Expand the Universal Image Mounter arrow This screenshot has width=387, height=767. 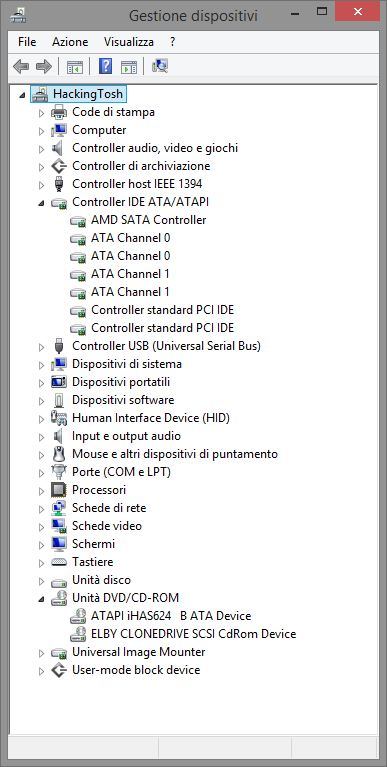pyautogui.click(x=42, y=654)
